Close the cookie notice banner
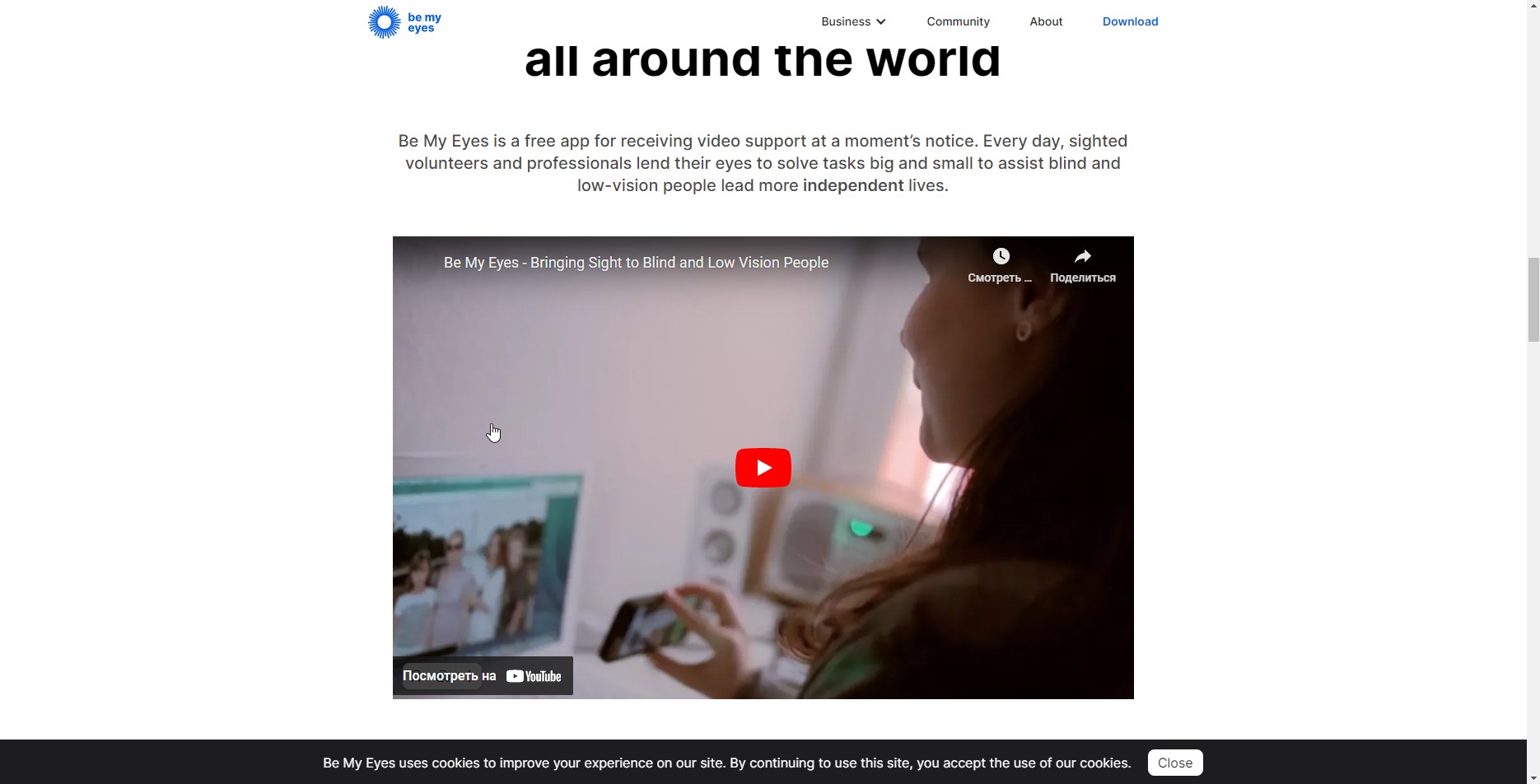 click(1175, 763)
